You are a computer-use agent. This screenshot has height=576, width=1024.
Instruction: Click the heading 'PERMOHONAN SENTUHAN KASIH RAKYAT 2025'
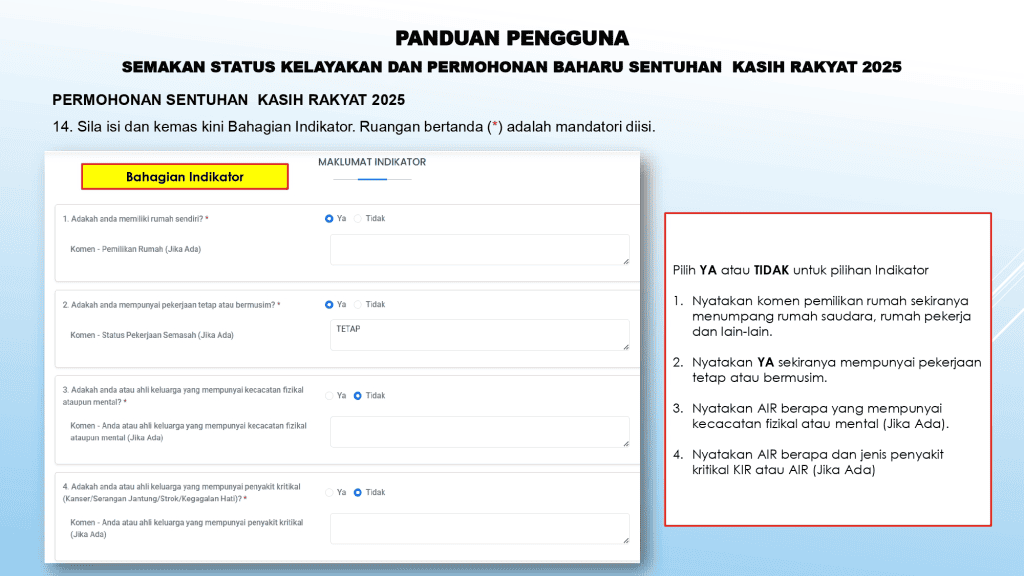pyautogui.click(x=229, y=100)
